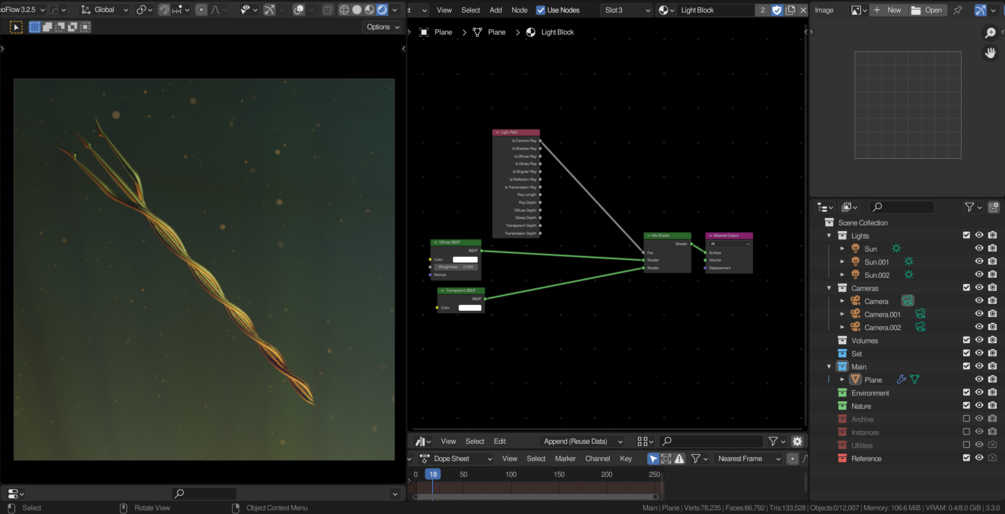Switch to solid viewport shading
1005x514 pixels.
click(x=357, y=10)
